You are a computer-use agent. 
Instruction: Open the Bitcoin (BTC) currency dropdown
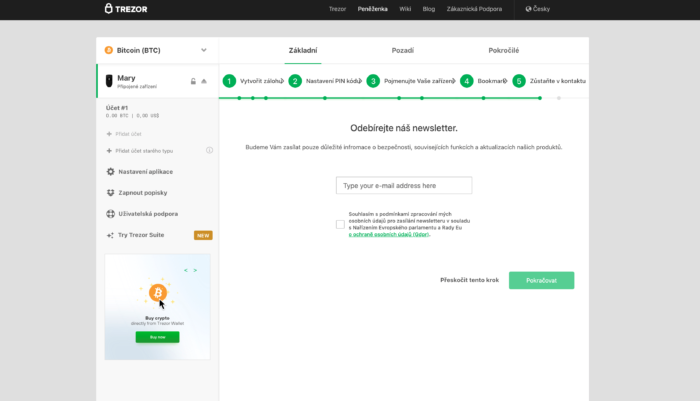click(157, 49)
